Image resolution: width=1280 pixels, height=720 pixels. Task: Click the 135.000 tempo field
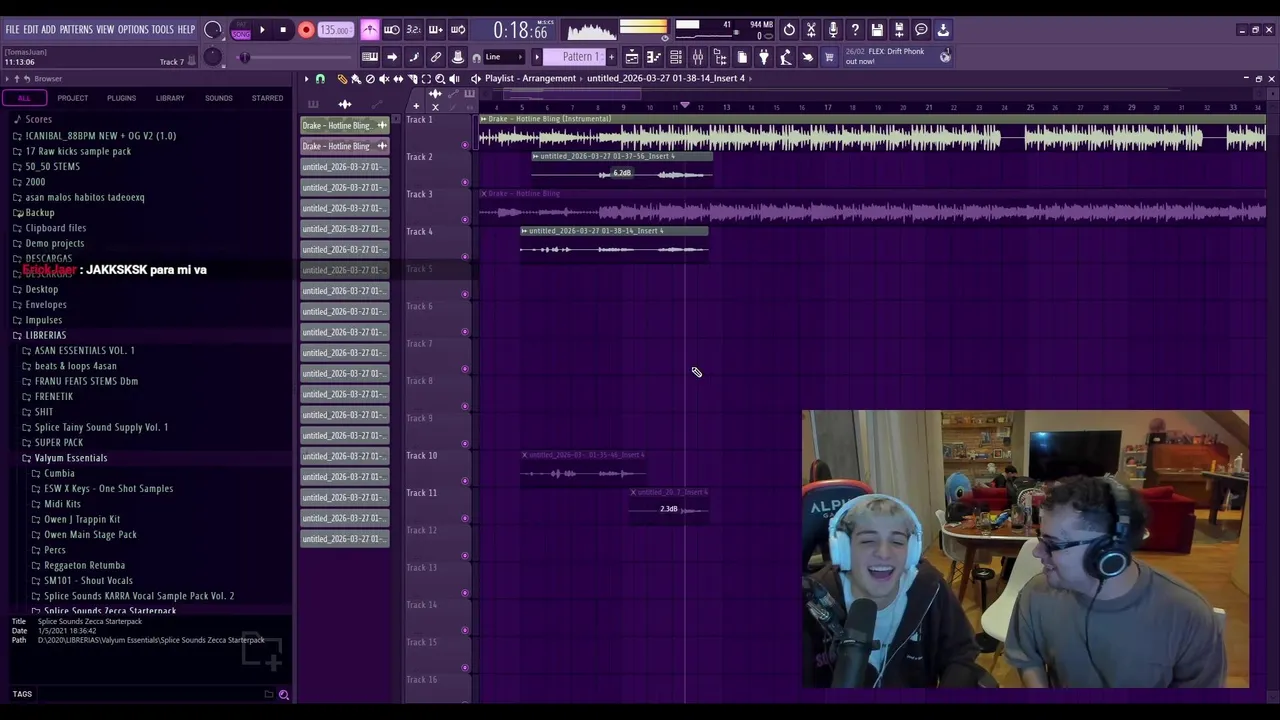(335, 30)
